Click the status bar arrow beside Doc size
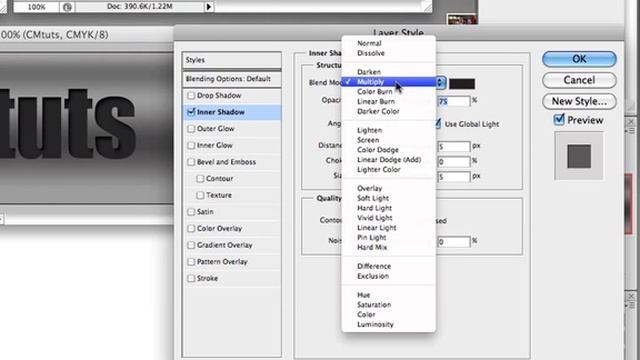Screen dimensions: 640x360 click(209, 7)
